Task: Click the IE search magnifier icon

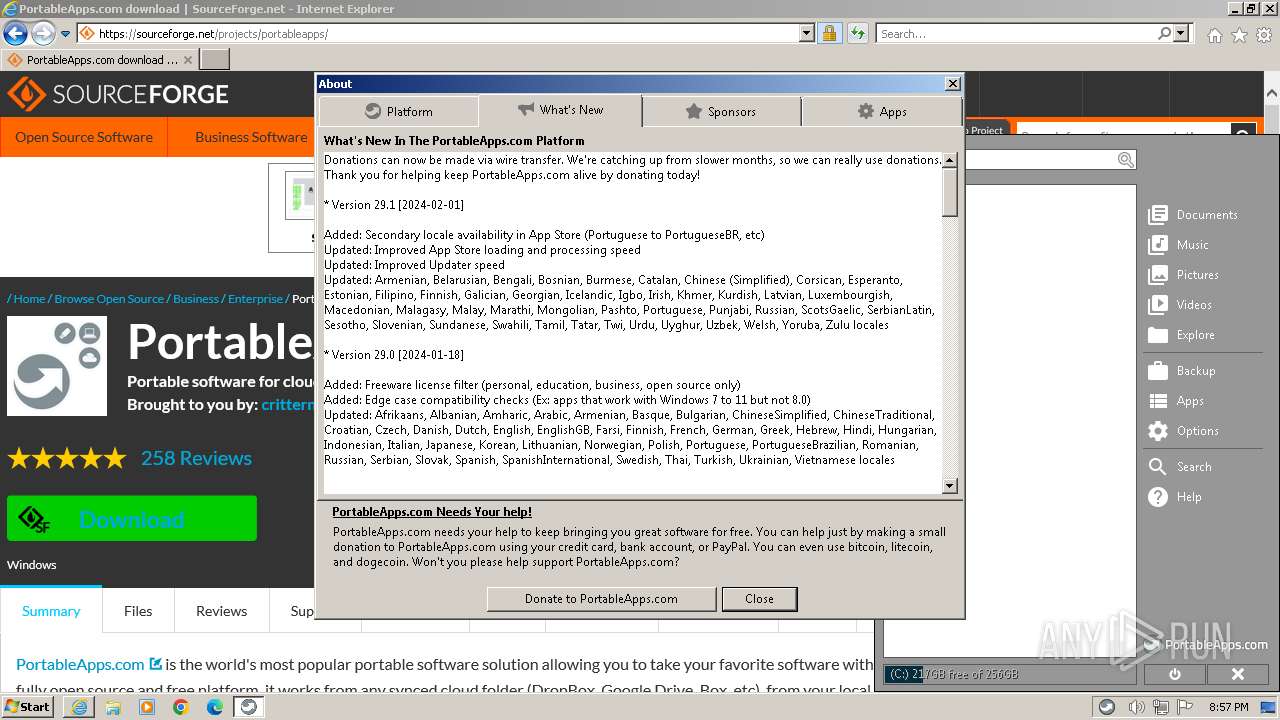Action: (x=1164, y=33)
